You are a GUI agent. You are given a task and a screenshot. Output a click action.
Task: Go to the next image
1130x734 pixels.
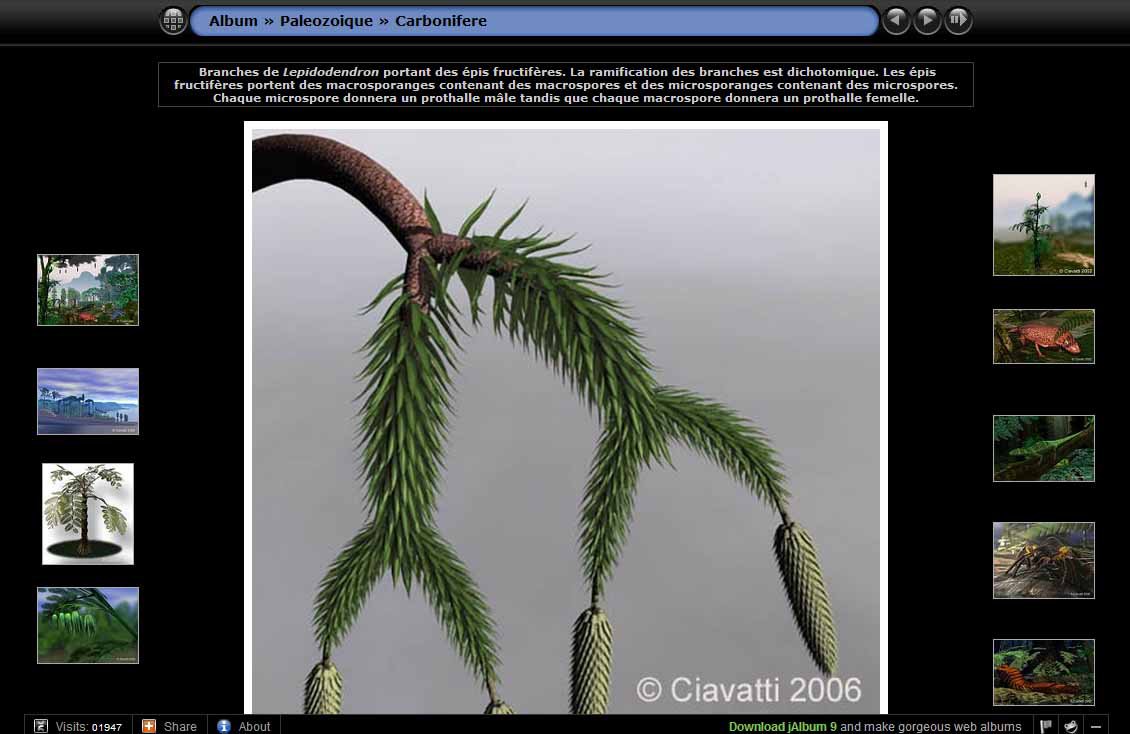click(927, 20)
